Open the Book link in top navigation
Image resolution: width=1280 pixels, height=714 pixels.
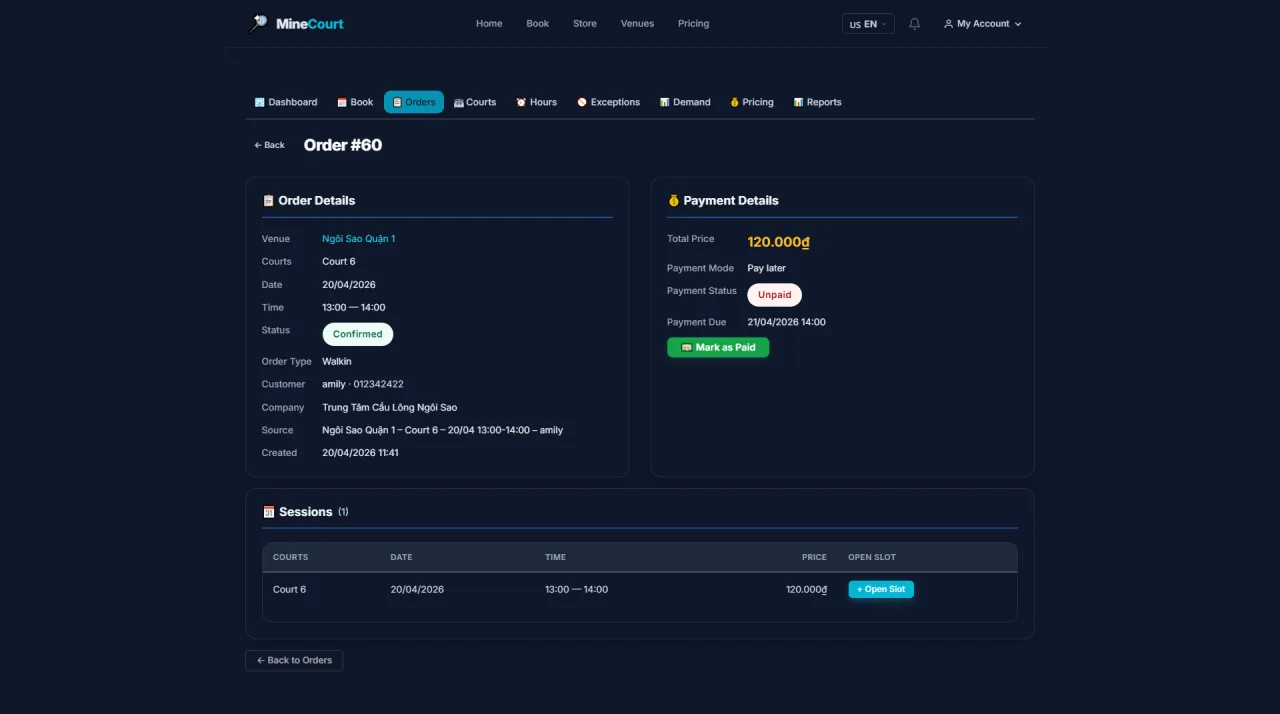coord(538,24)
